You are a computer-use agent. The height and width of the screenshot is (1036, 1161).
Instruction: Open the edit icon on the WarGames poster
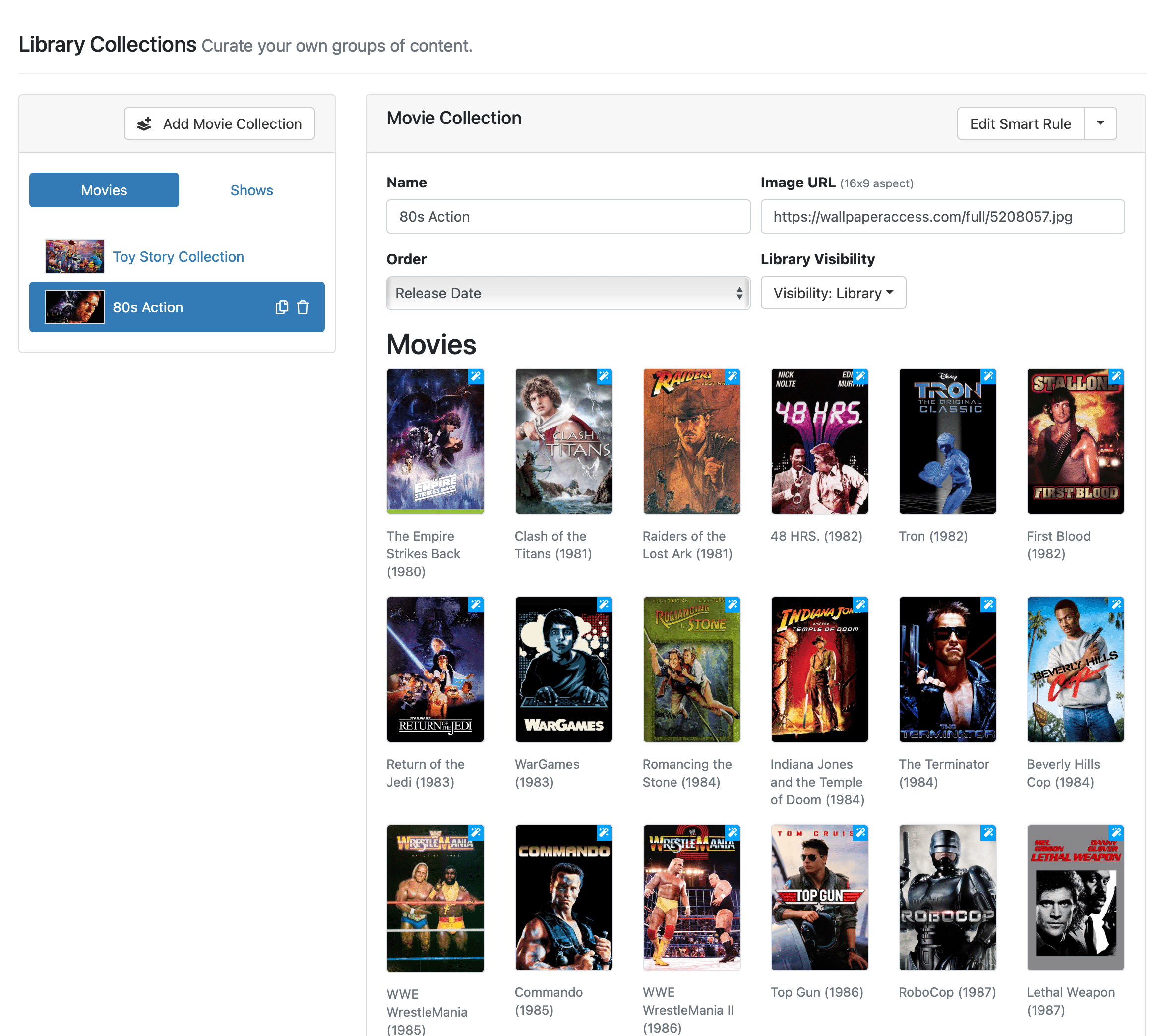pyautogui.click(x=604, y=605)
